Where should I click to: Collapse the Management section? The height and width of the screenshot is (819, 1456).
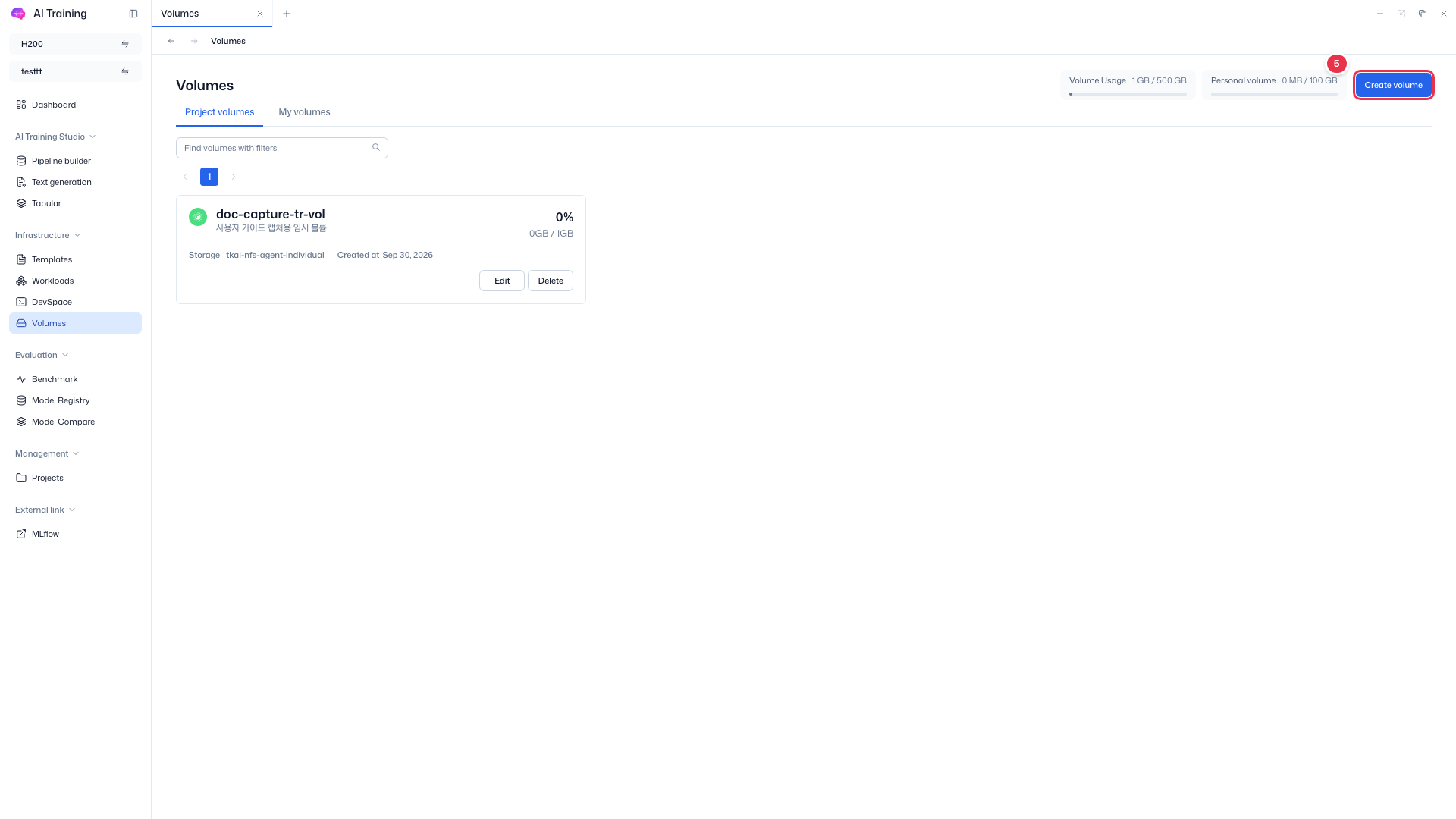(x=47, y=453)
